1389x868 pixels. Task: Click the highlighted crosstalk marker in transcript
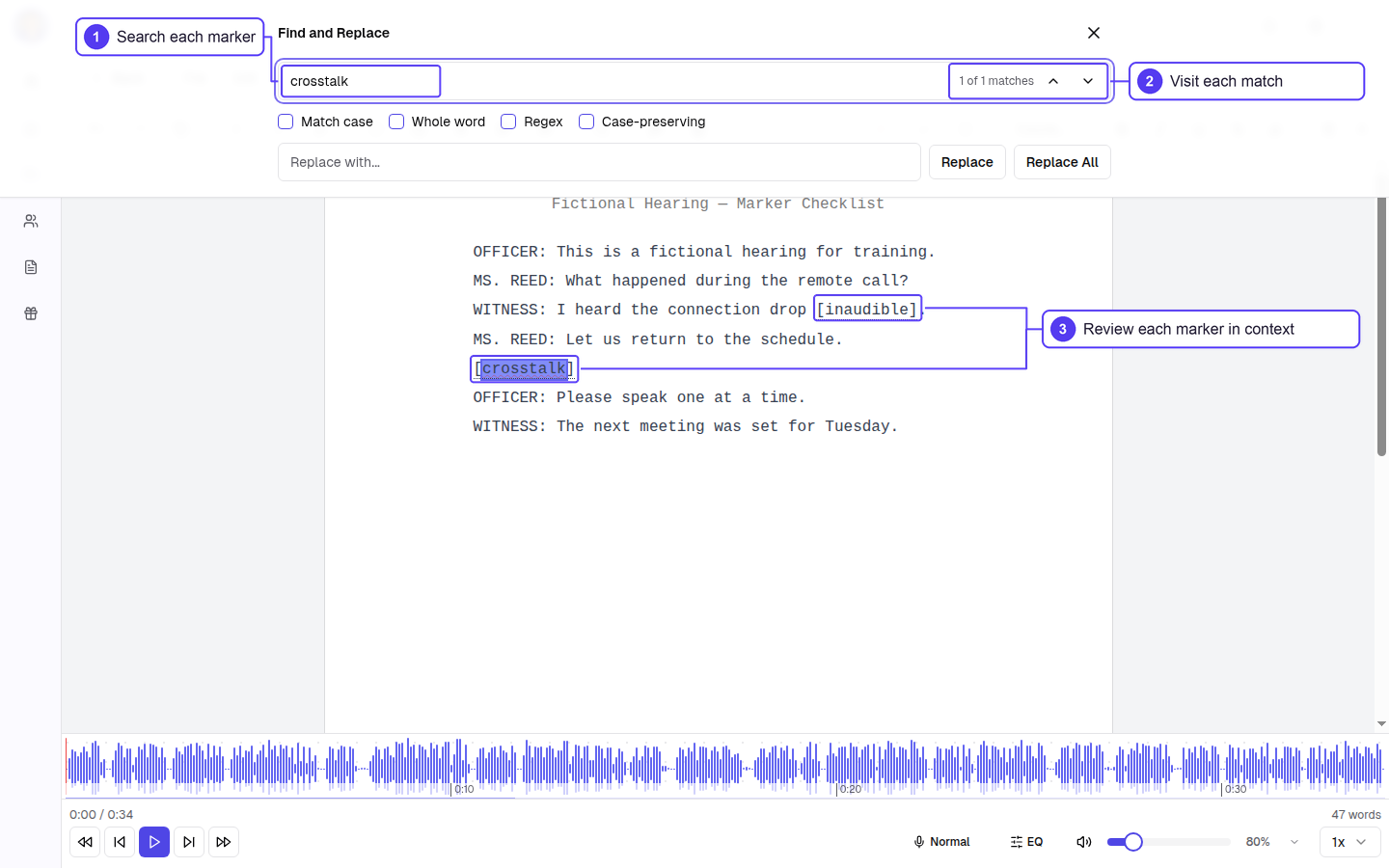525,368
